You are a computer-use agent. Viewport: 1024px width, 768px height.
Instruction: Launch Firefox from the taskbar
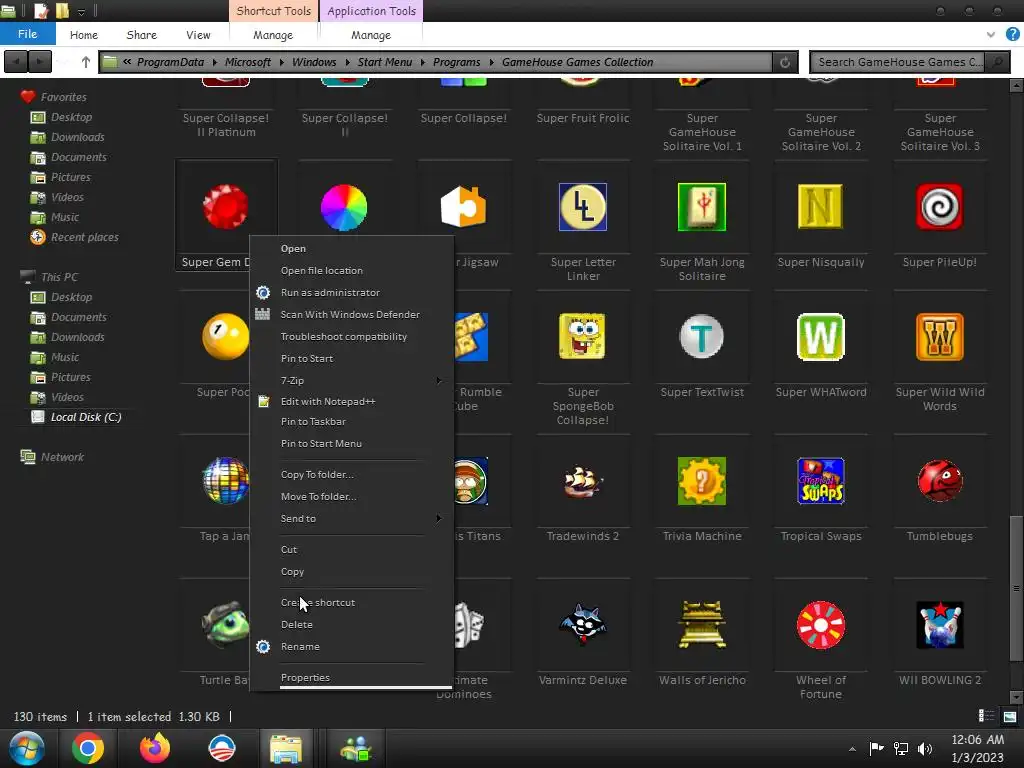tap(155, 748)
